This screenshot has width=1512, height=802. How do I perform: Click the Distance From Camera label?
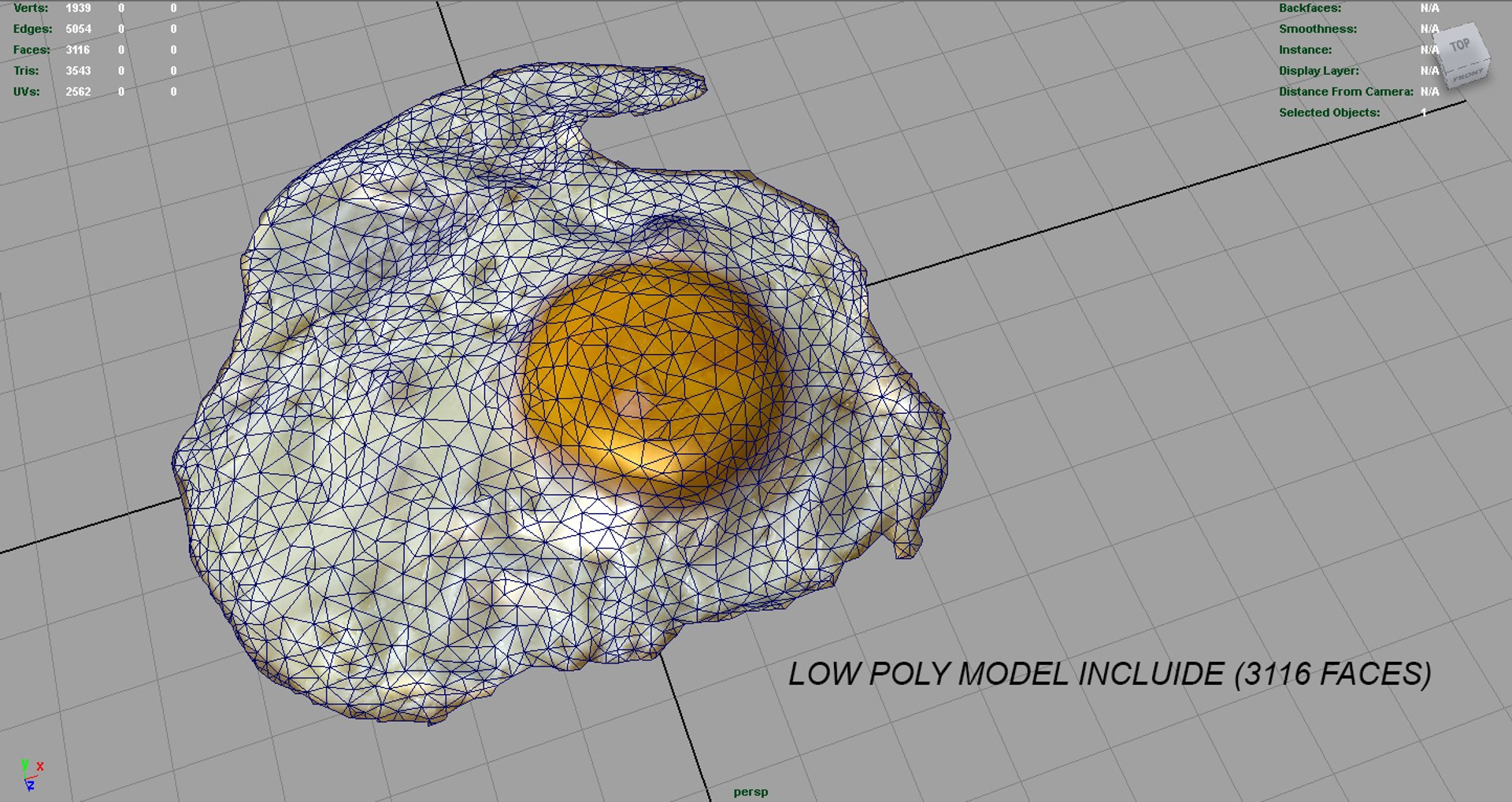[x=1346, y=92]
